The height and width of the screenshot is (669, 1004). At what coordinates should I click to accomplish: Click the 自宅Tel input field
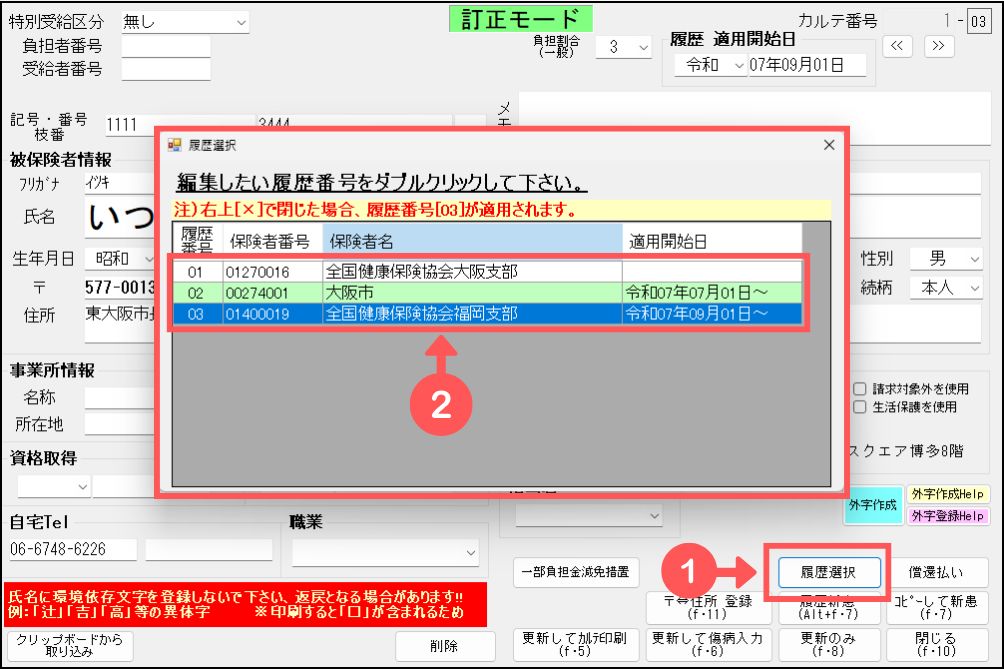click(73, 550)
